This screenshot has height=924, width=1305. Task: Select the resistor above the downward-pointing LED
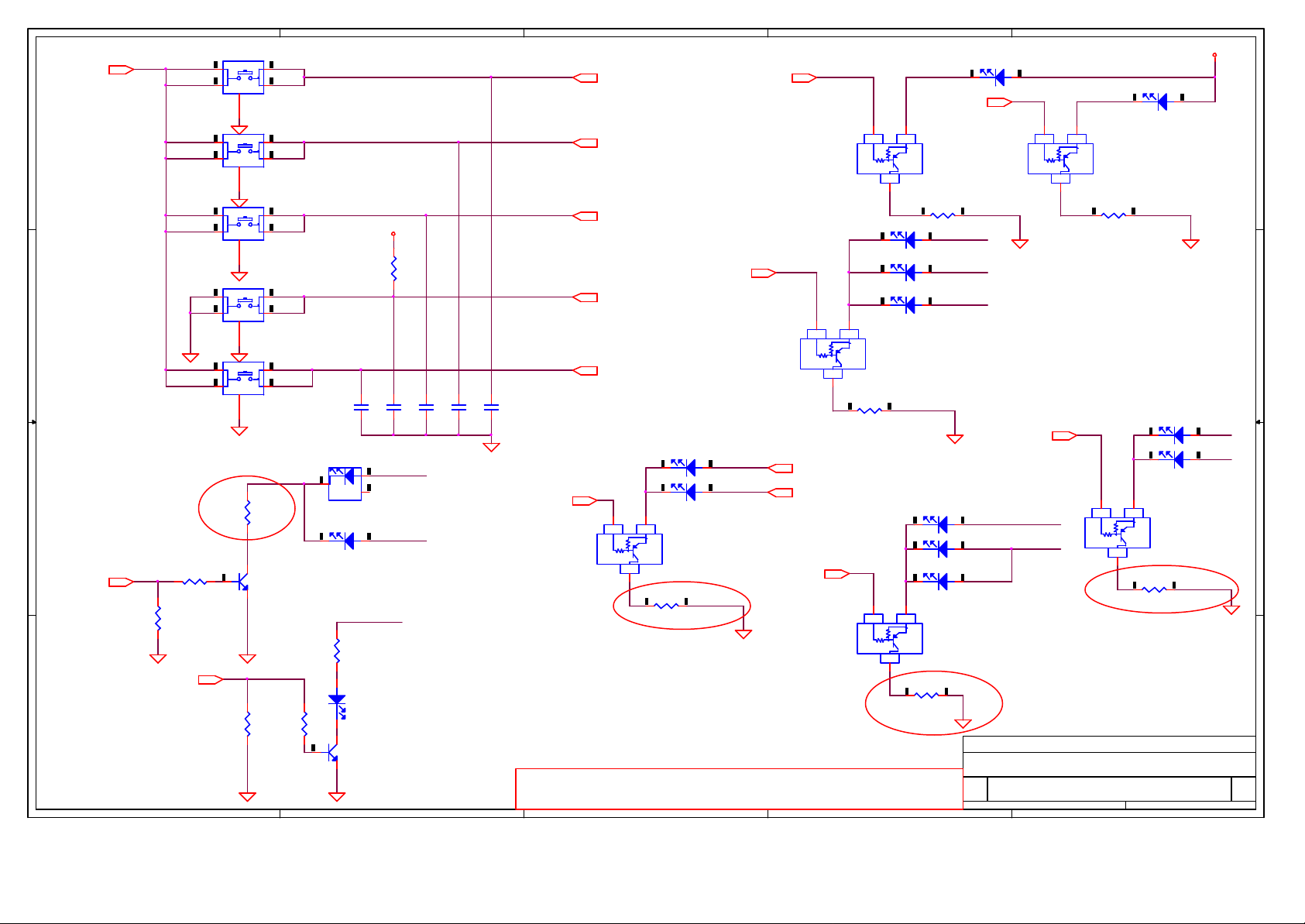click(x=337, y=651)
